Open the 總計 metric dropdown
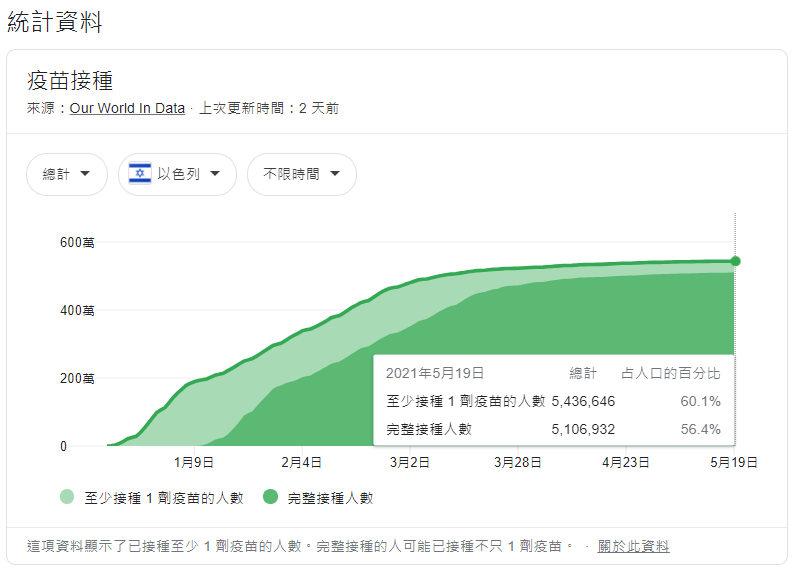This screenshot has height=571, width=793. (x=67, y=174)
